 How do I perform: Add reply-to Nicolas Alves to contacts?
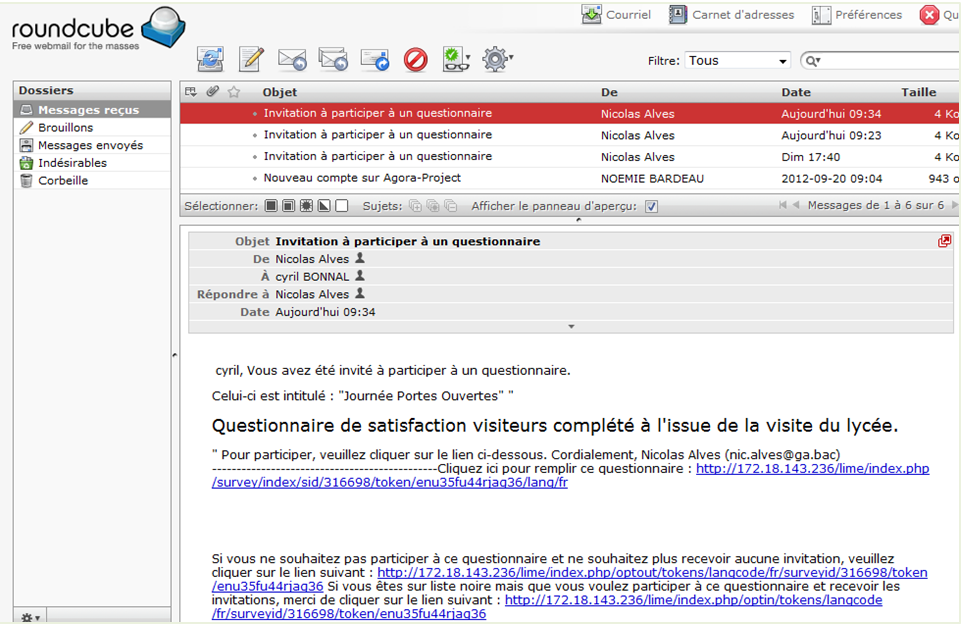coord(360,294)
